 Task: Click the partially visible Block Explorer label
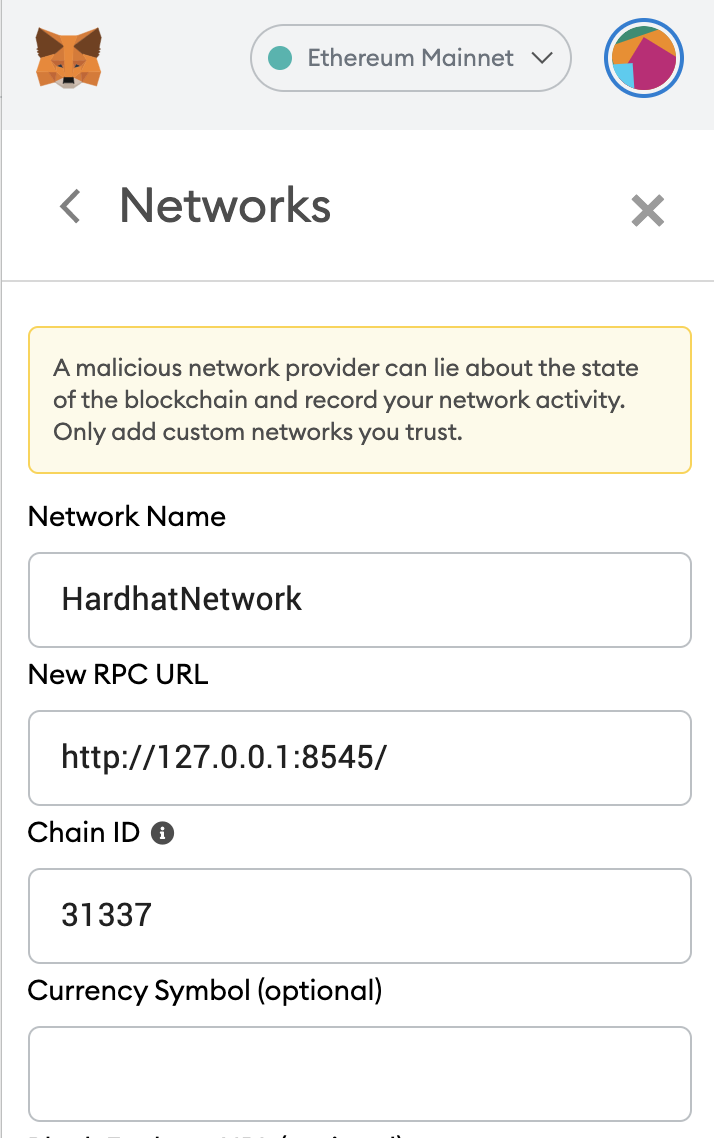(x=216, y=1134)
